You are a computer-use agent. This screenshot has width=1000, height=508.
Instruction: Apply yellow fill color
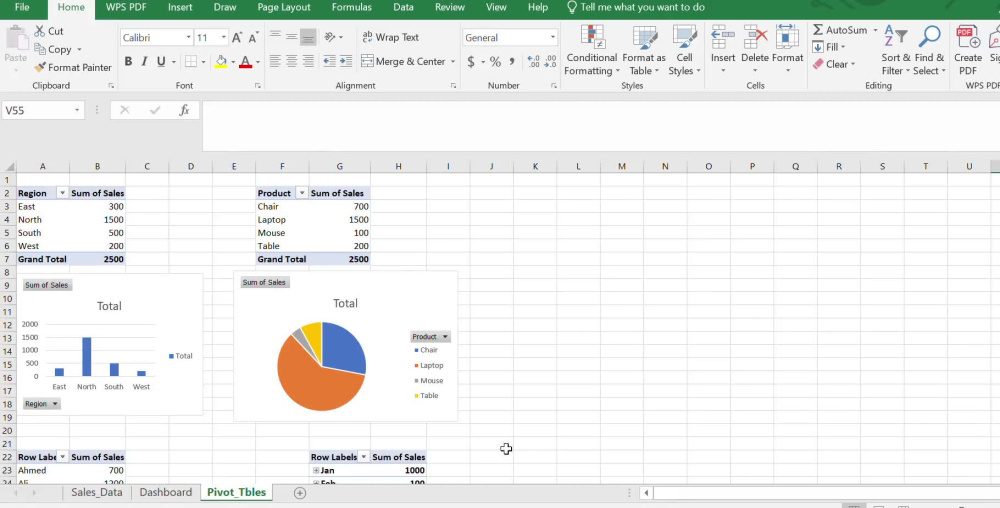pyautogui.click(x=221, y=61)
